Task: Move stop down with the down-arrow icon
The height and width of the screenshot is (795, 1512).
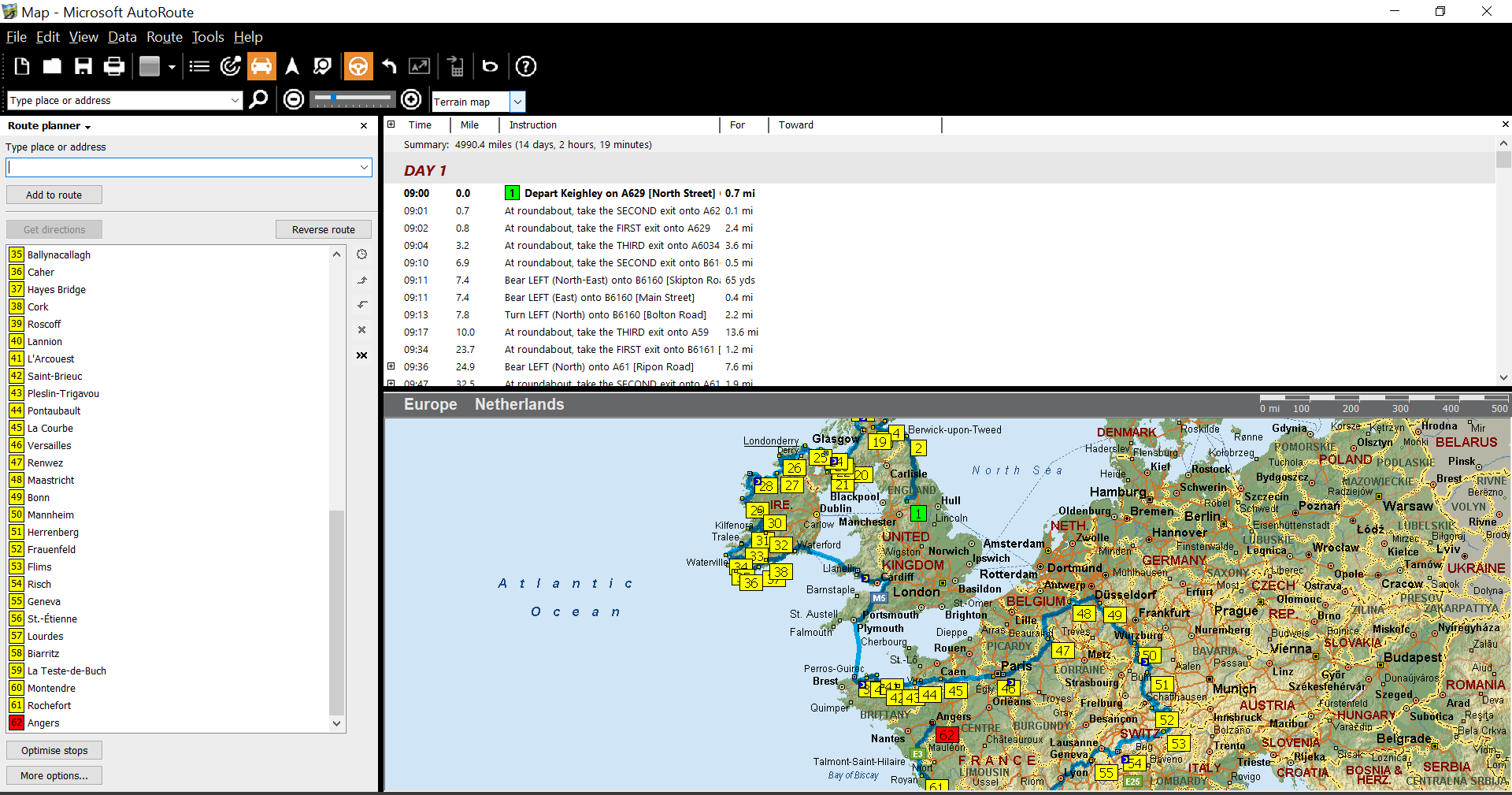Action: point(362,304)
